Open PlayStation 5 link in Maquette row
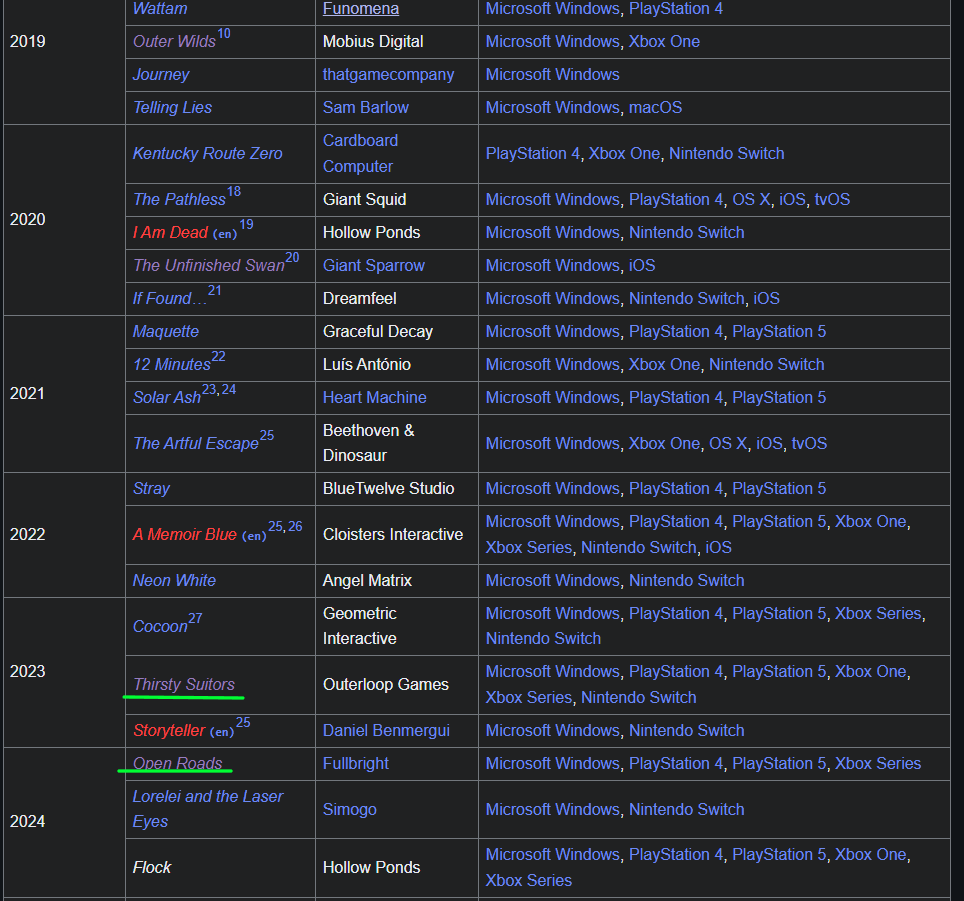The width and height of the screenshot is (964, 901). point(779,332)
